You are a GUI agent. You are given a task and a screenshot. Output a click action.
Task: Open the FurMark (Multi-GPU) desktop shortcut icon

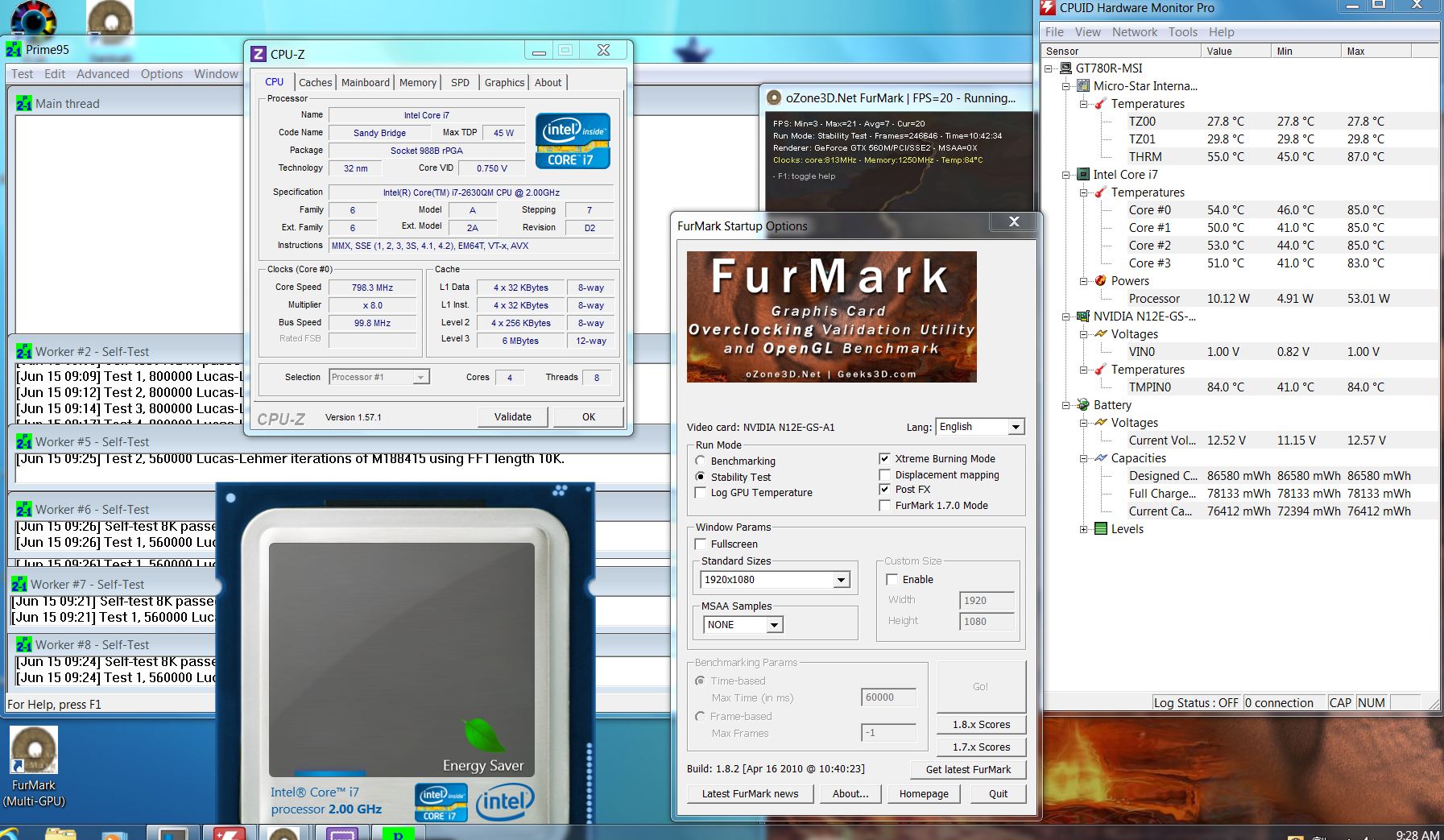tap(34, 751)
